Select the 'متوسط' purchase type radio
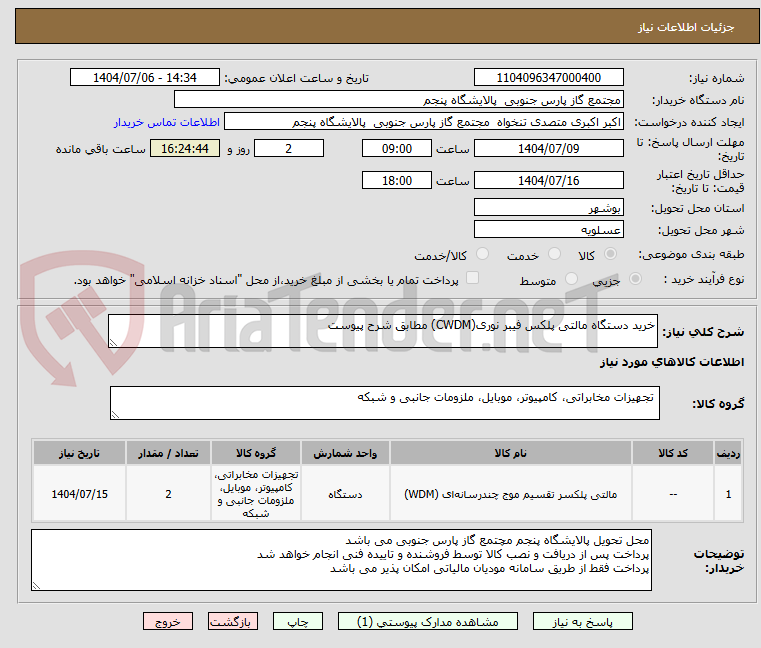The image size is (761, 648). pyautogui.click(x=571, y=279)
